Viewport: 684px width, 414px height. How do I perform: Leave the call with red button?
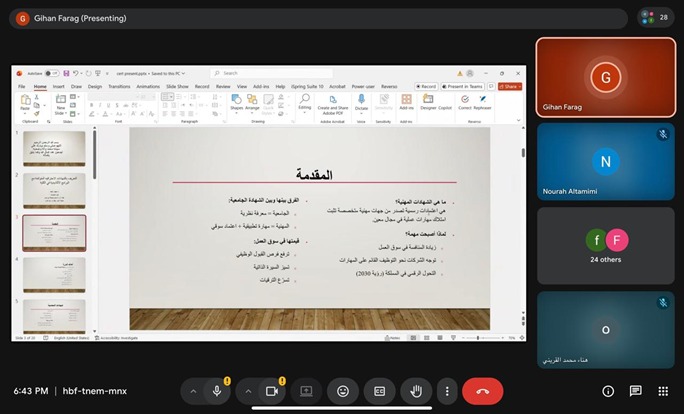[x=482, y=391]
